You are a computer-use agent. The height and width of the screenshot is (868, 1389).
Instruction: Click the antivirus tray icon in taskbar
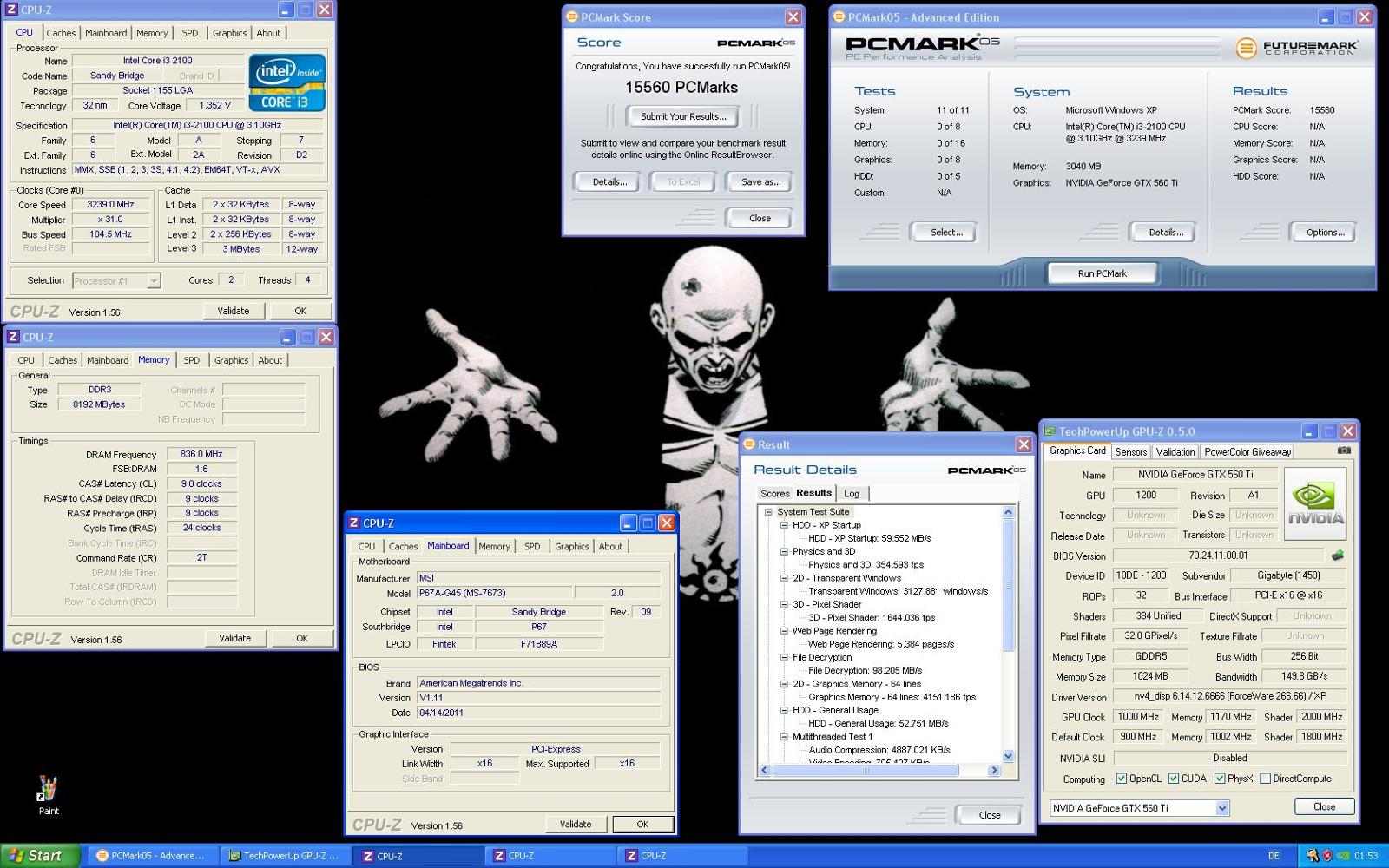point(1312,856)
